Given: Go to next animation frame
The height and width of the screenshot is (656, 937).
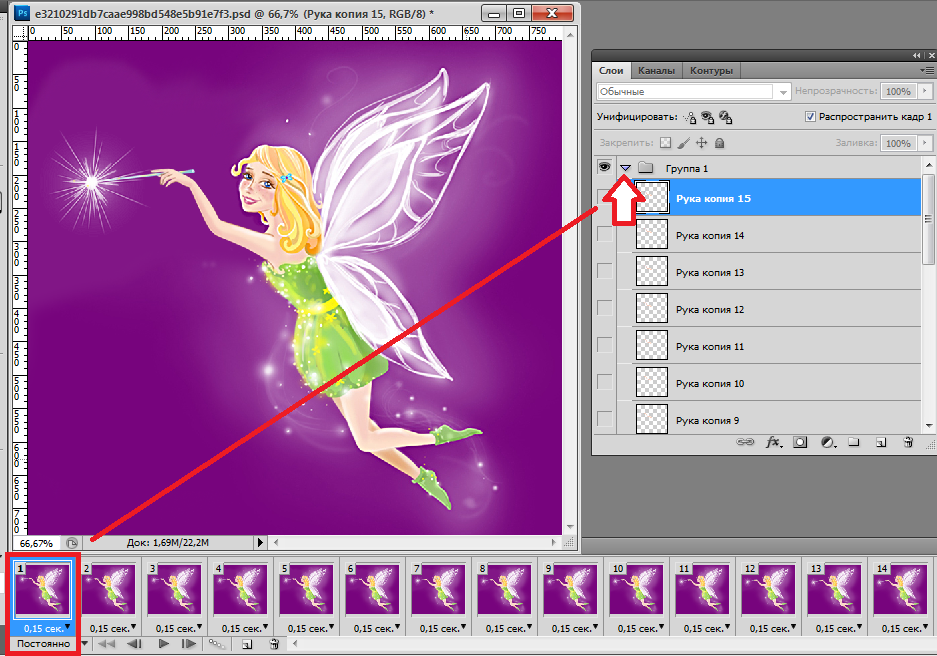Looking at the screenshot, I should 189,643.
